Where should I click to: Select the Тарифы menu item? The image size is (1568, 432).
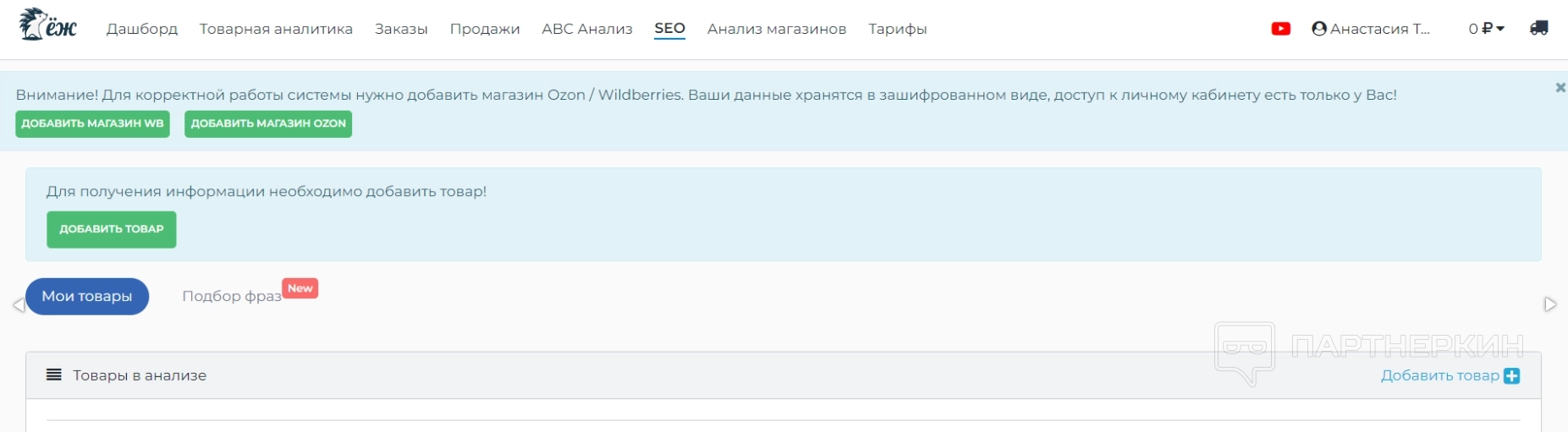click(897, 29)
